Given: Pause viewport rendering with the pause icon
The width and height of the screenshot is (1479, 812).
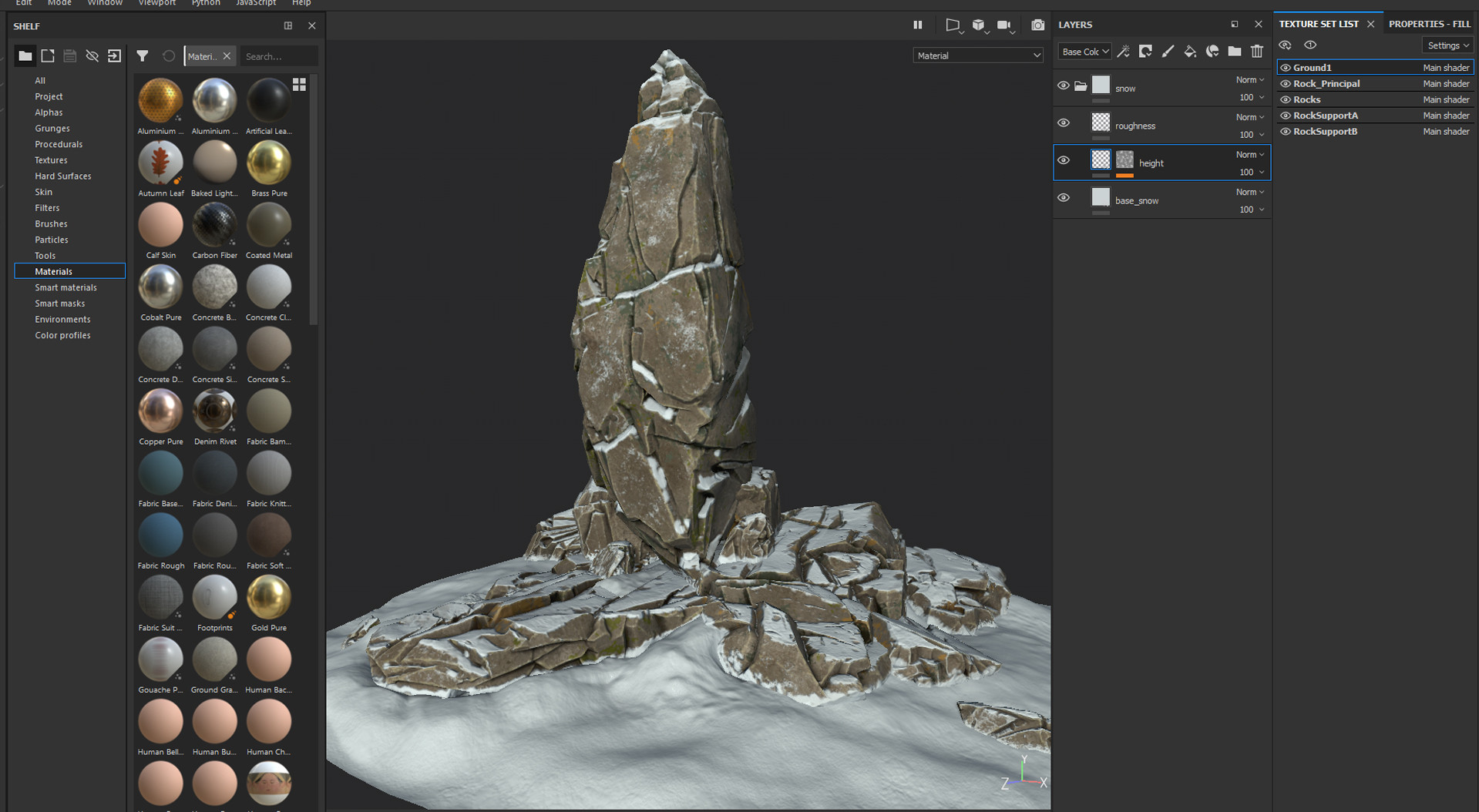Looking at the screenshot, I should (917, 25).
